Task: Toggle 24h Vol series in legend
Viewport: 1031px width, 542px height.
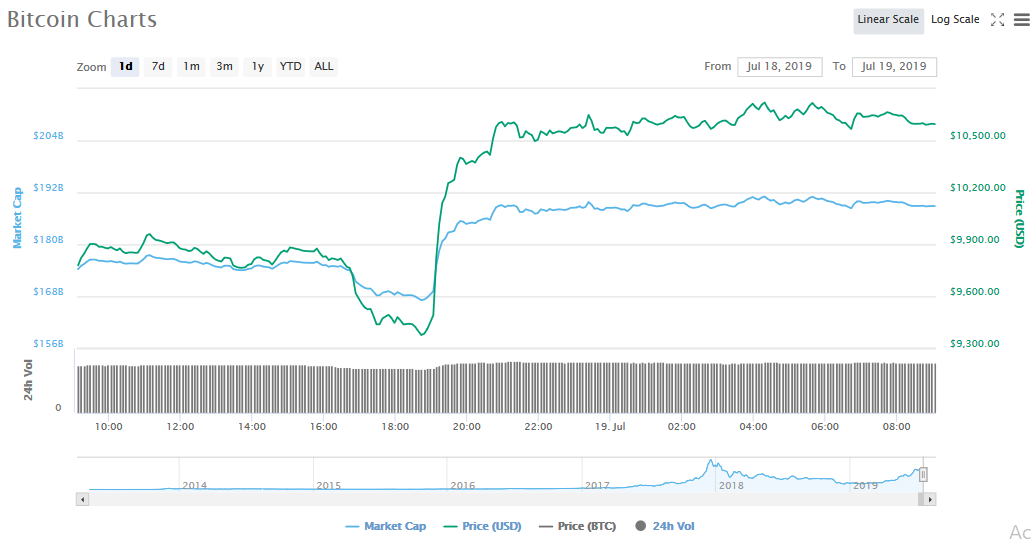Action: [665, 526]
